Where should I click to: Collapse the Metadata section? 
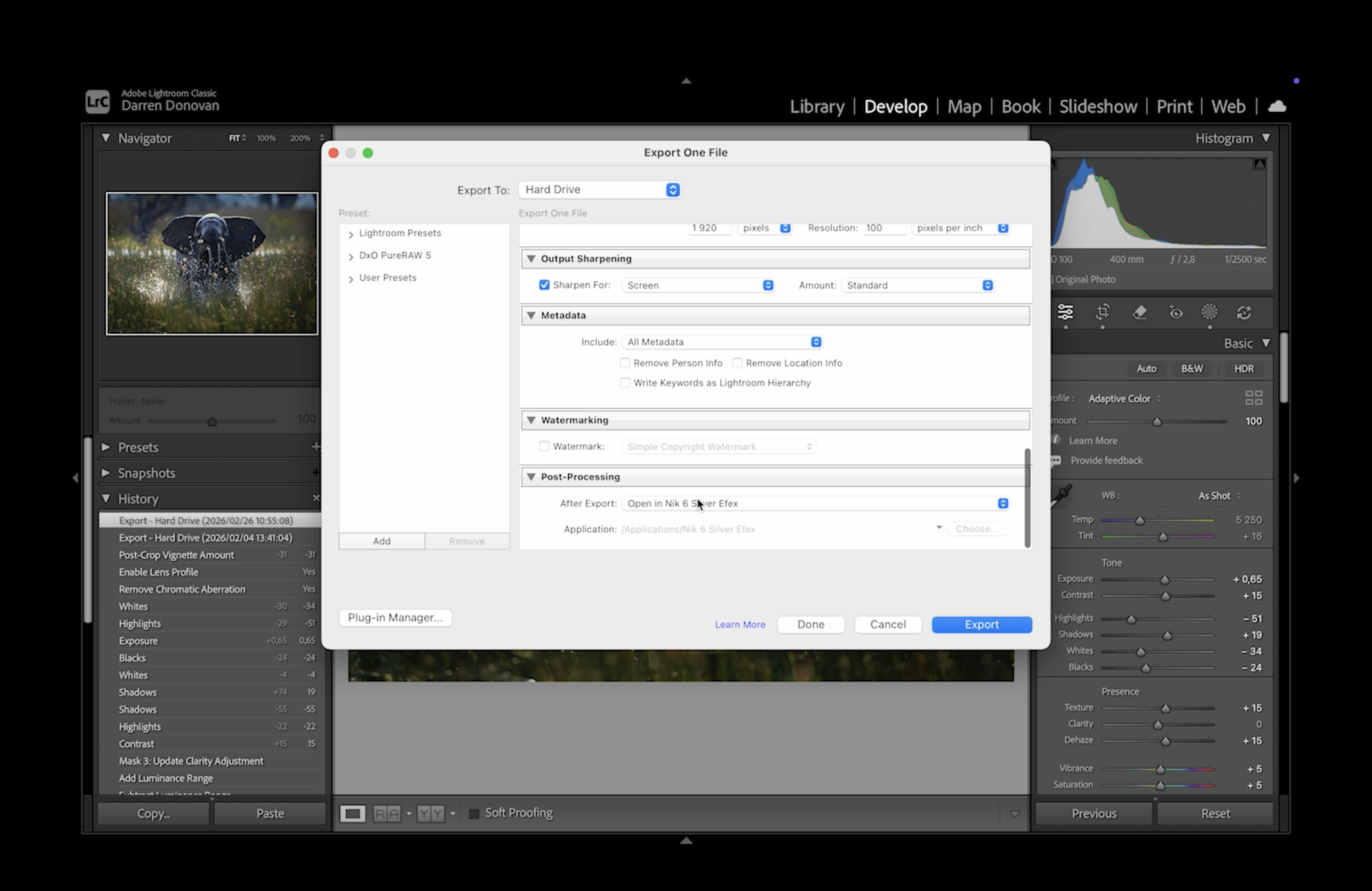tap(531, 315)
